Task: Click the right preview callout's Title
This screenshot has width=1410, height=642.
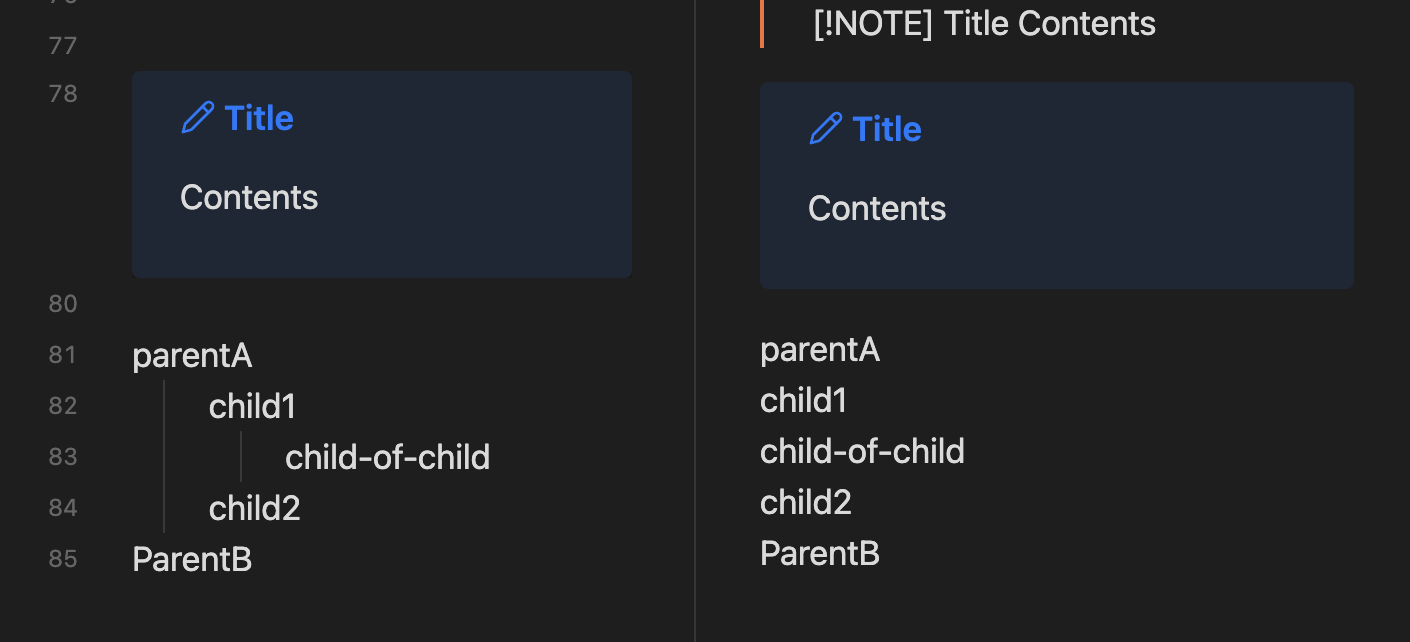Action: click(887, 129)
